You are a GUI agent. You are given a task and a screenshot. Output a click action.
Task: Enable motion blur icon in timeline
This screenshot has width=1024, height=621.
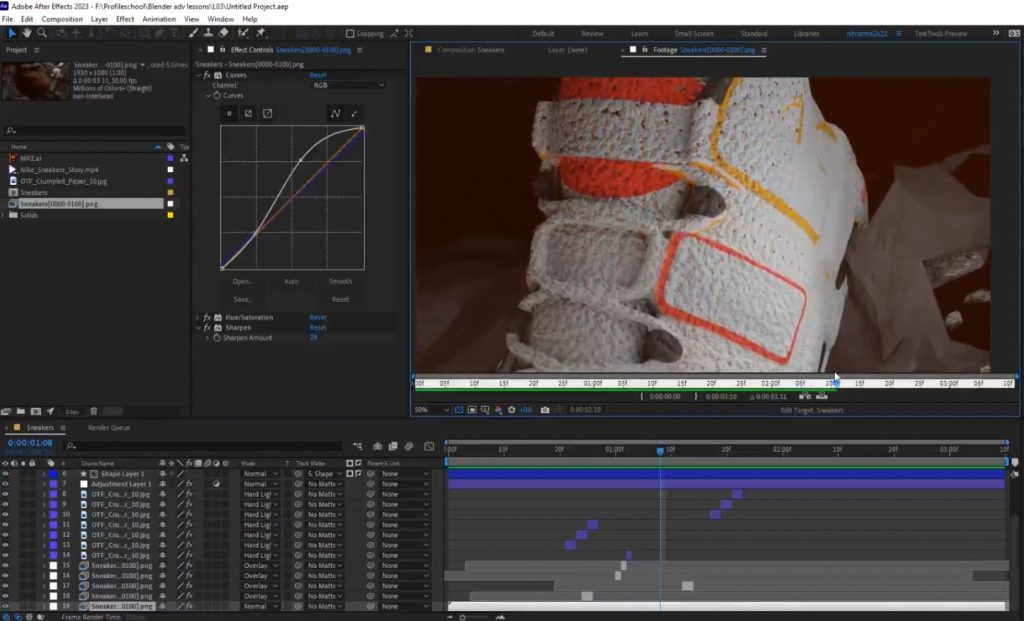pos(409,446)
